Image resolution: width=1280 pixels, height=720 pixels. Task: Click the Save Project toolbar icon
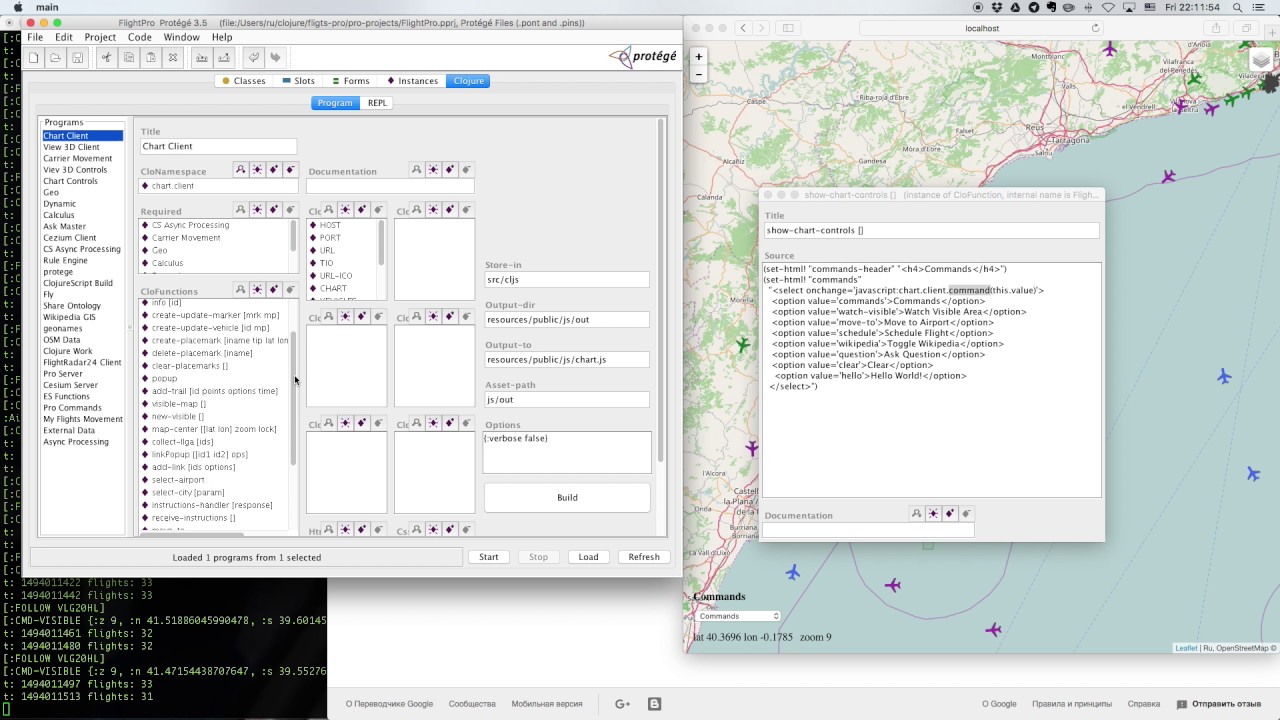[78, 58]
